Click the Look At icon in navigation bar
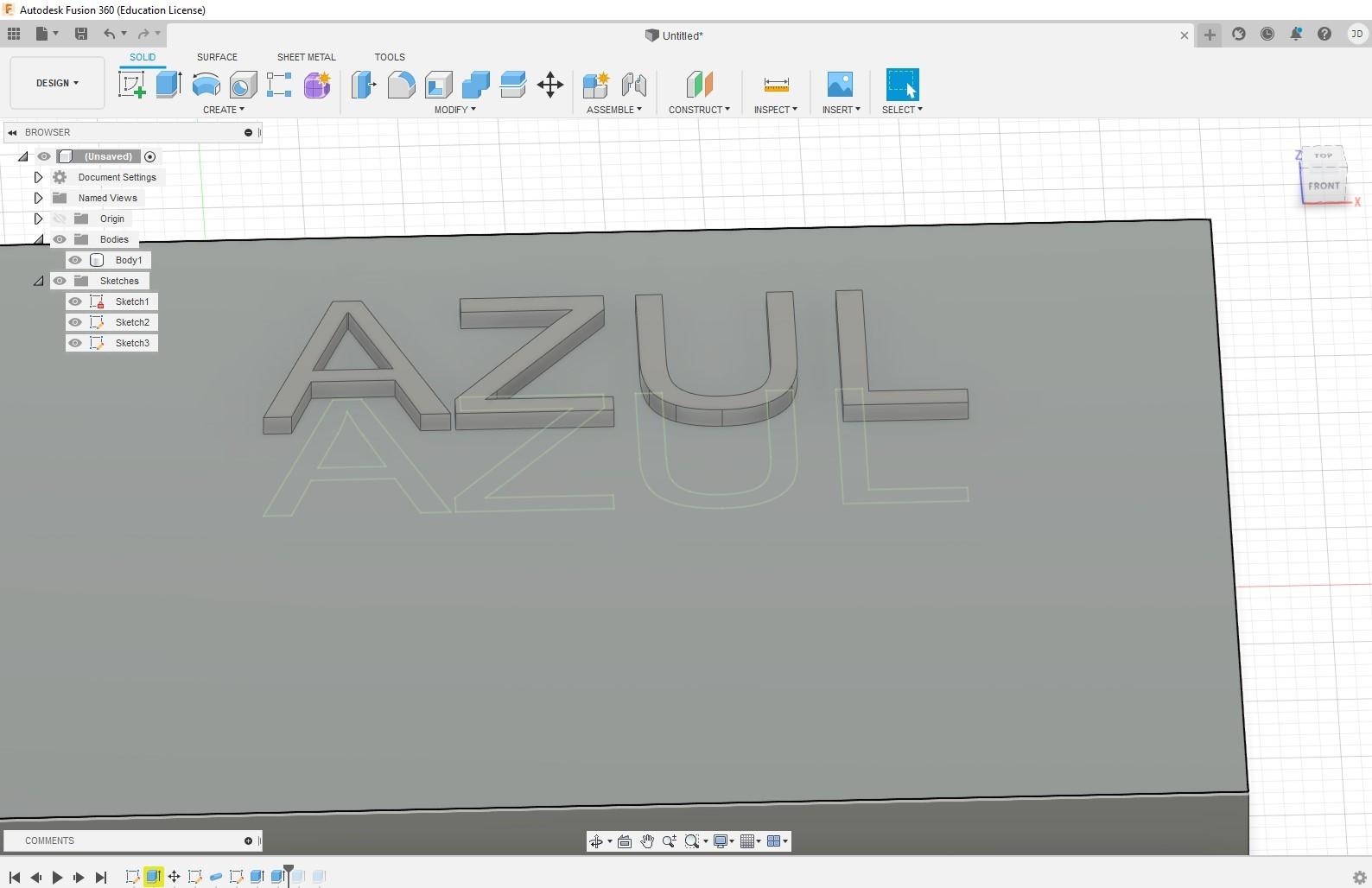The height and width of the screenshot is (888, 1372). click(x=625, y=841)
